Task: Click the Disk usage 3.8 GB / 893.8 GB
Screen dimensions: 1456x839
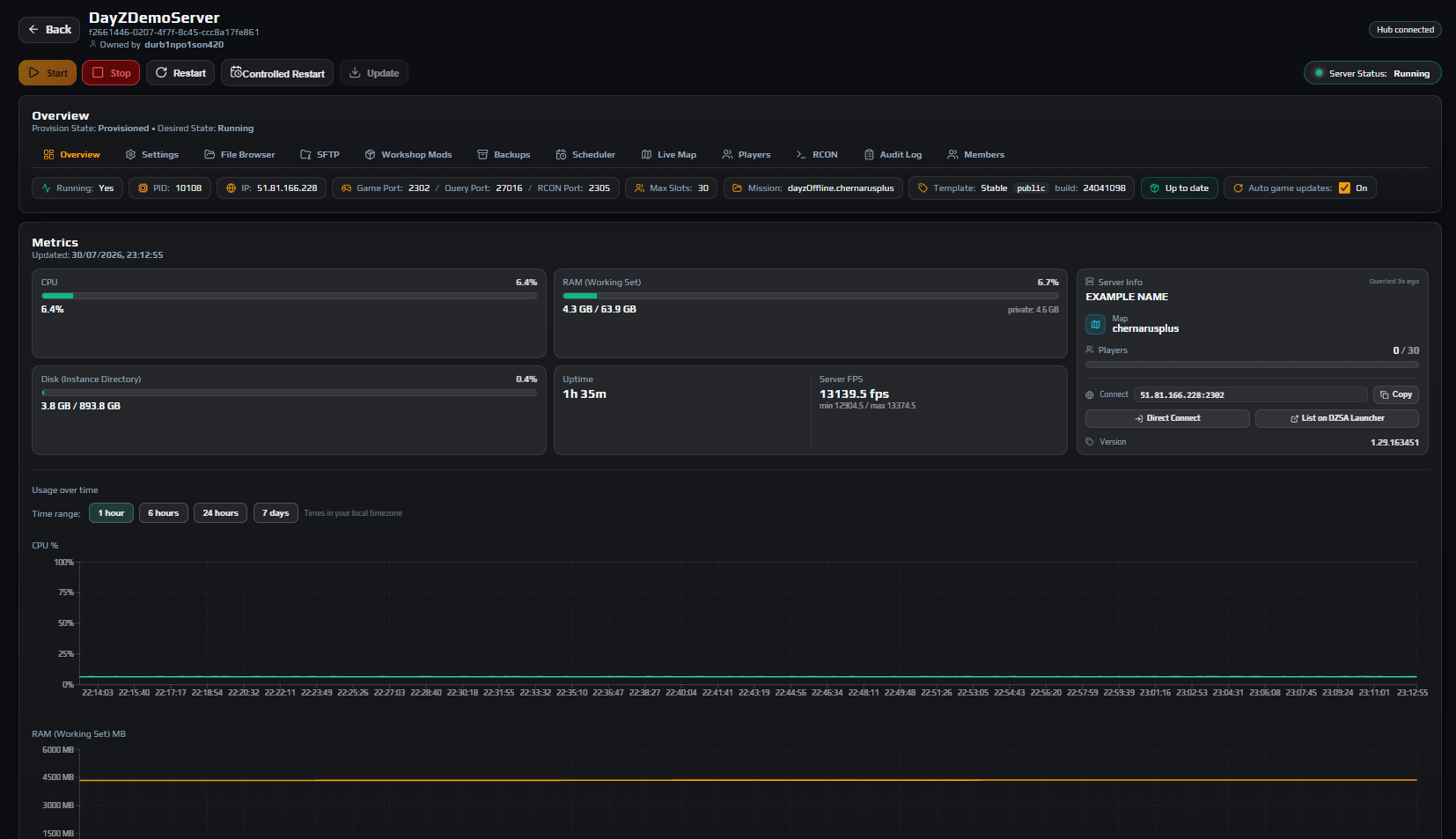Action: click(81, 406)
